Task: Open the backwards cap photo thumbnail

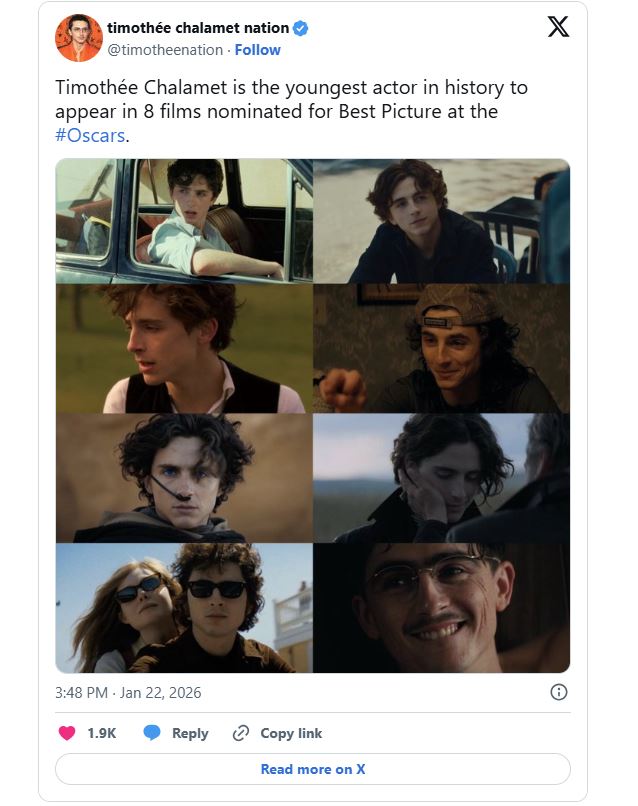Action: (x=442, y=349)
